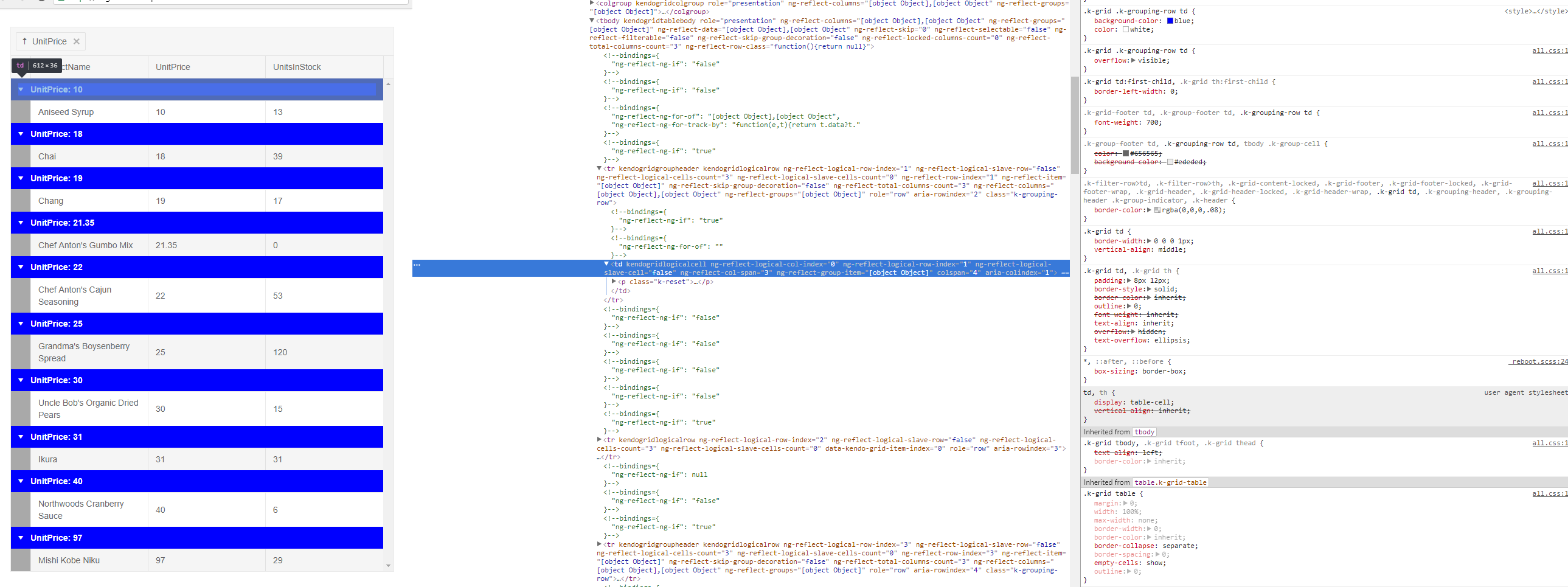Open the overridden #656565 color swatch
The height and width of the screenshot is (587, 1568).
click(1125, 153)
